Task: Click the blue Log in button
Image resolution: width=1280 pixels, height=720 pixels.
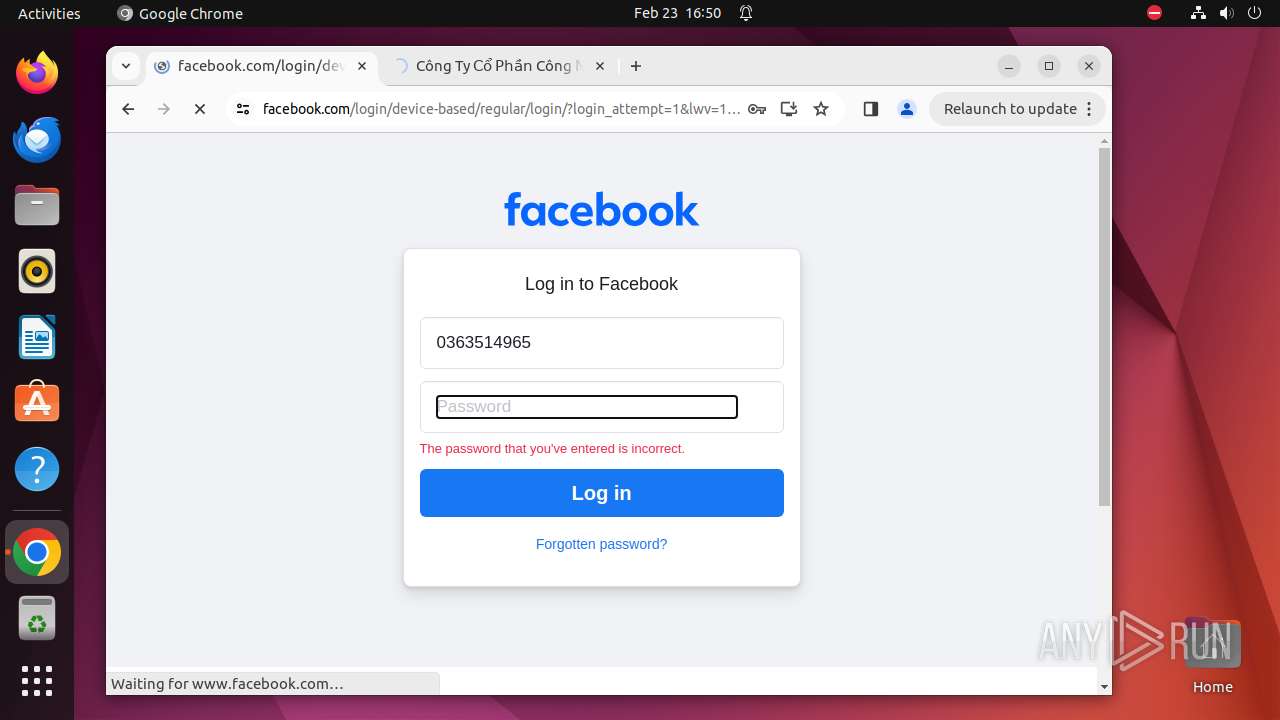Action: 602,493
